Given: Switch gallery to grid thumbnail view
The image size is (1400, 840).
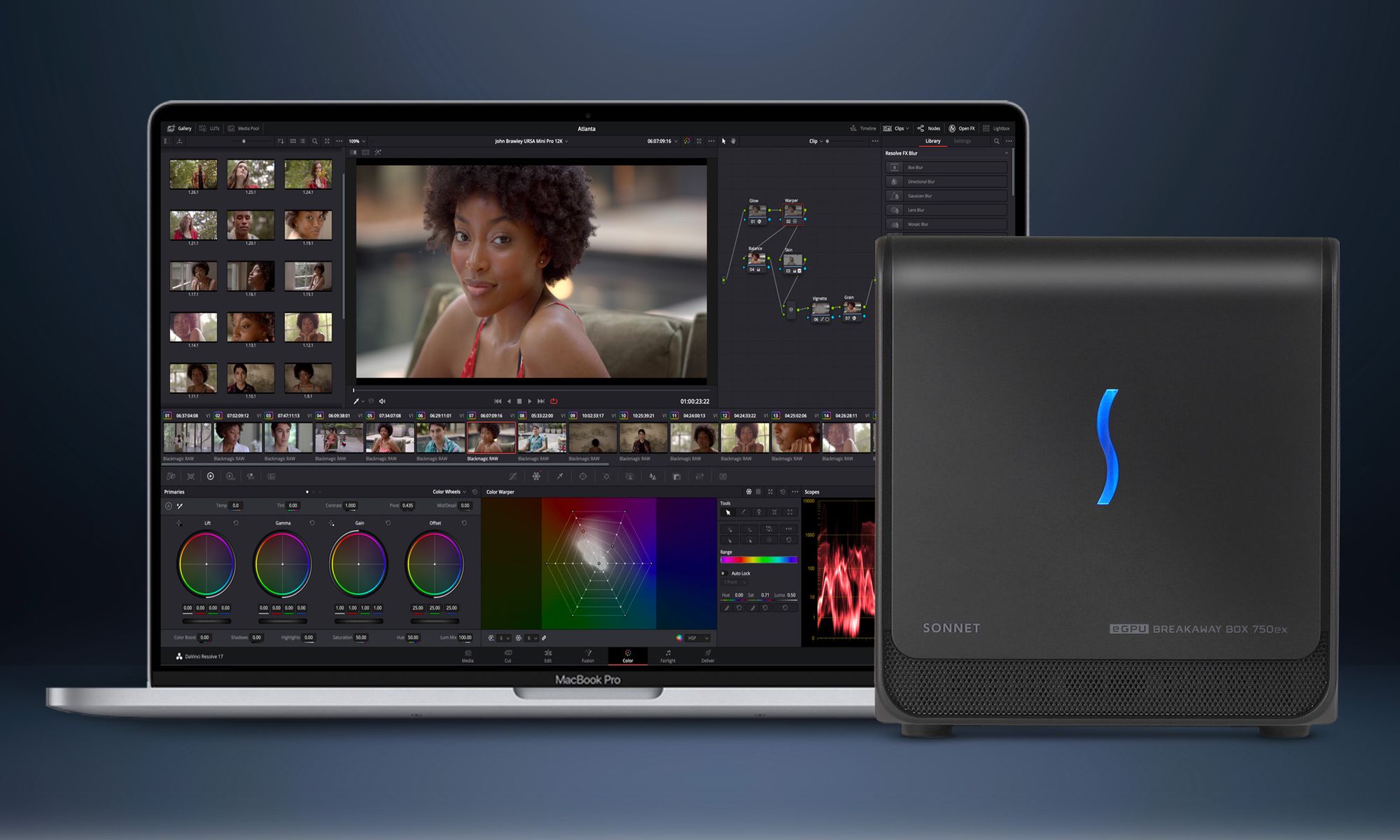Looking at the screenshot, I should (x=293, y=141).
